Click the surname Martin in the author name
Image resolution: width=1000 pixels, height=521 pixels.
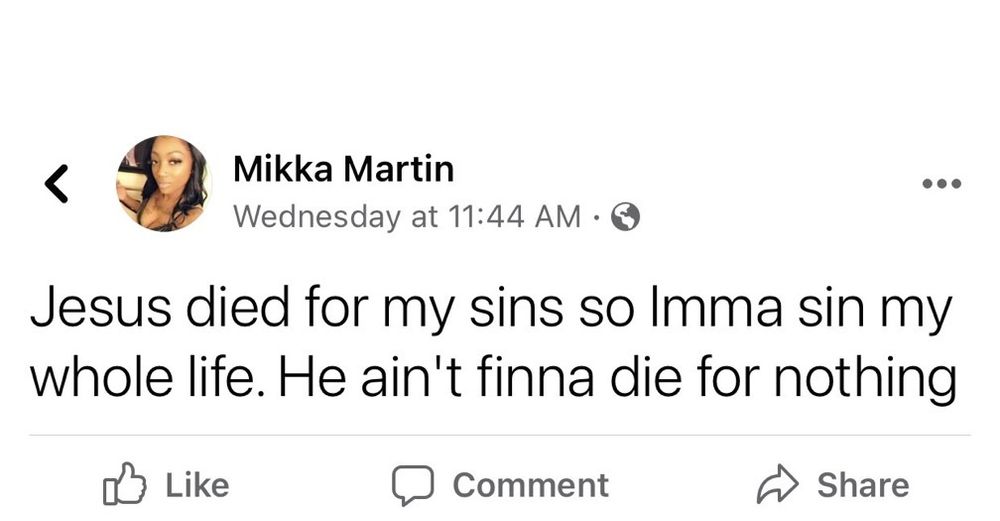tap(399, 169)
